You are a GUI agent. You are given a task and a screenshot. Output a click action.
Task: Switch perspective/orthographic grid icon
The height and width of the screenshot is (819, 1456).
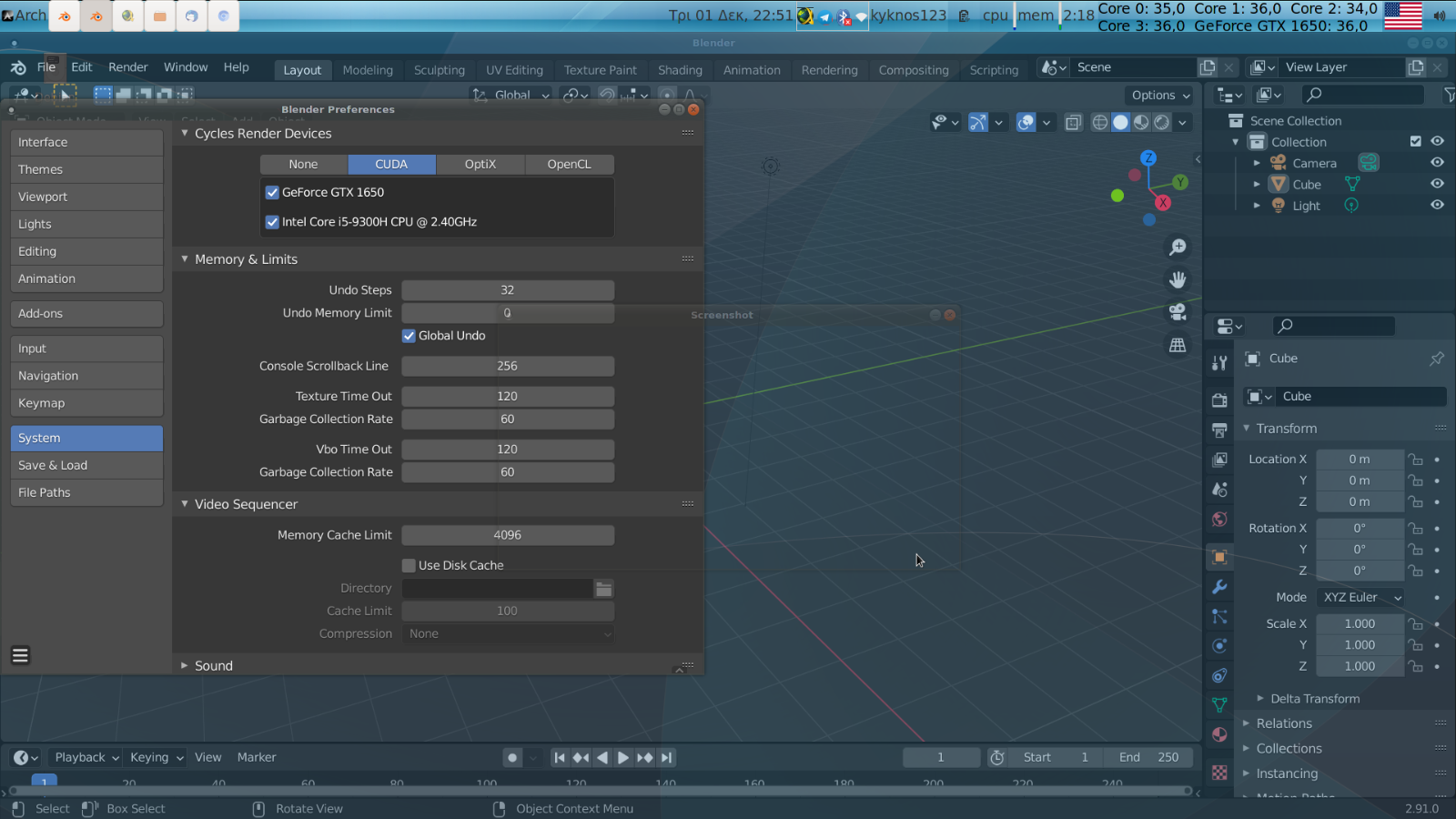pyautogui.click(x=1178, y=345)
